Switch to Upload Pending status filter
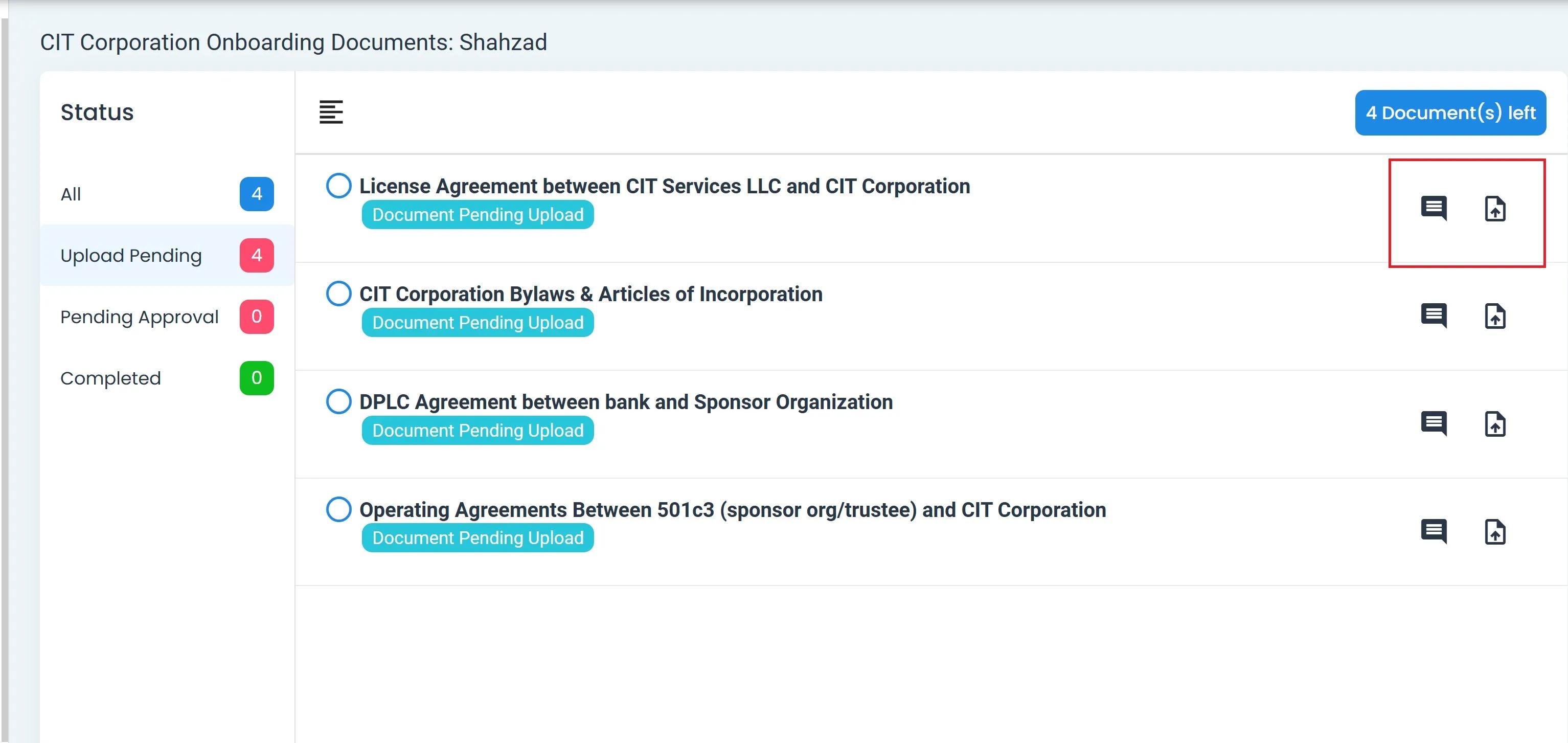The image size is (1568, 743). click(166, 255)
